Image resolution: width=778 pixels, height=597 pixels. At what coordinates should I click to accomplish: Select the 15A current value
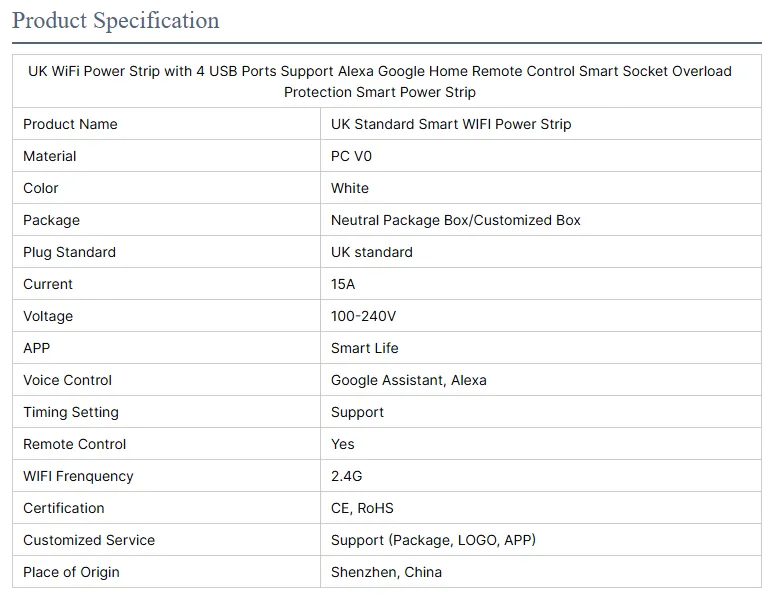click(x=343, y=284)
